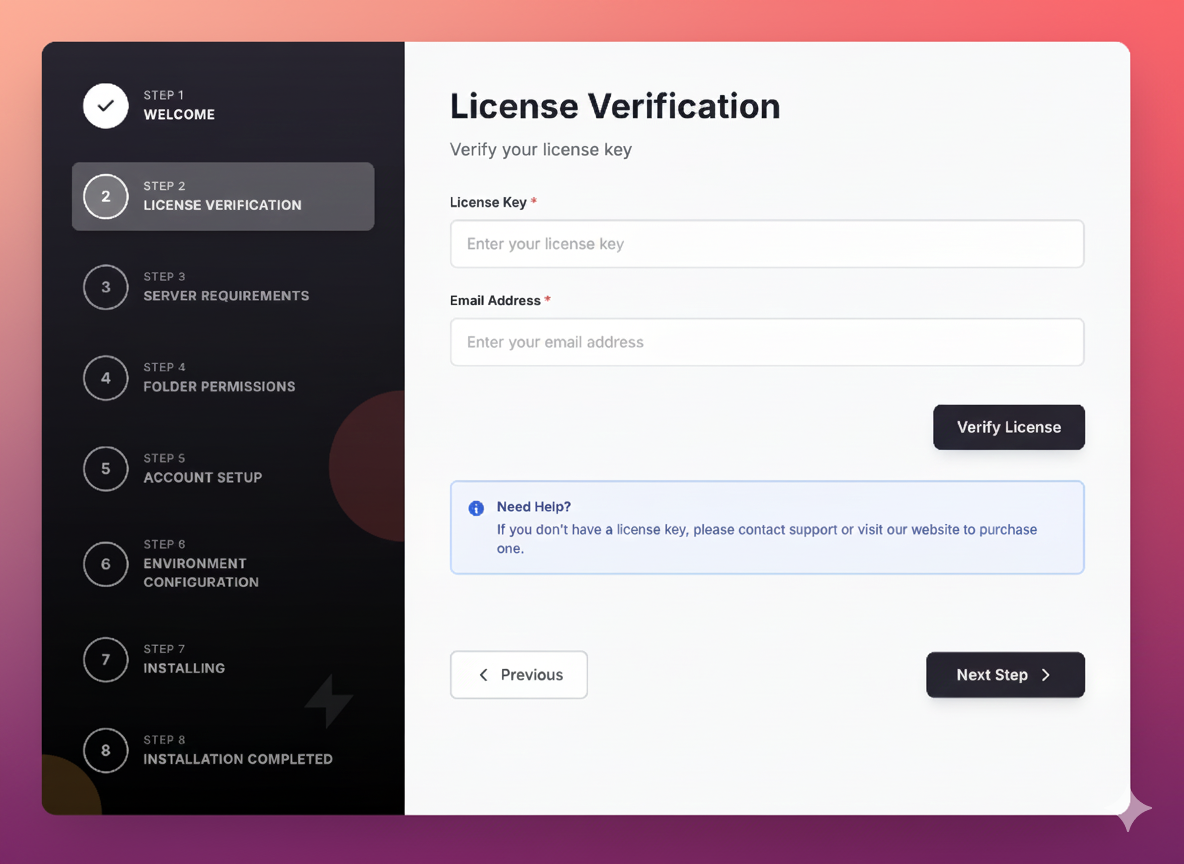This screenshot has width=1184, height=864.
Task: Click the Step 4 number circle
Action: click(106, 378)
